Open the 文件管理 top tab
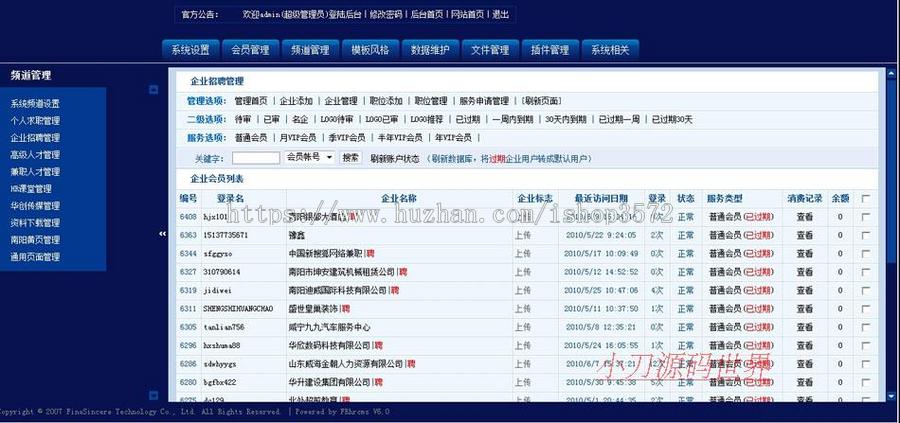 coord(490,50)
